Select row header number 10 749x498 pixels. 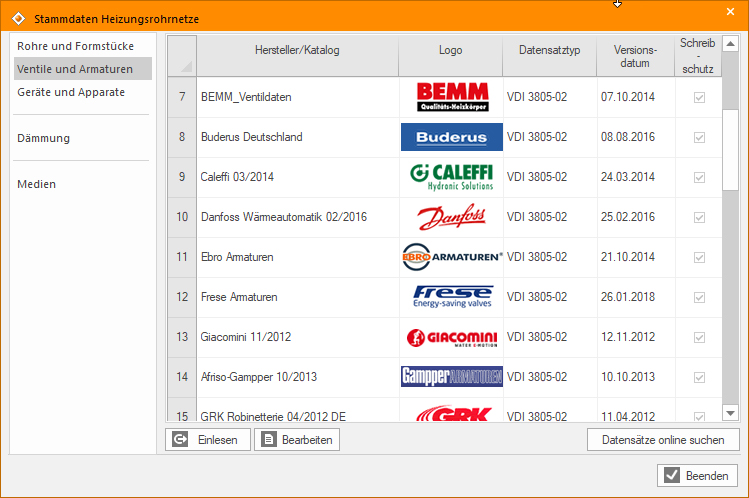click(182, 217)
